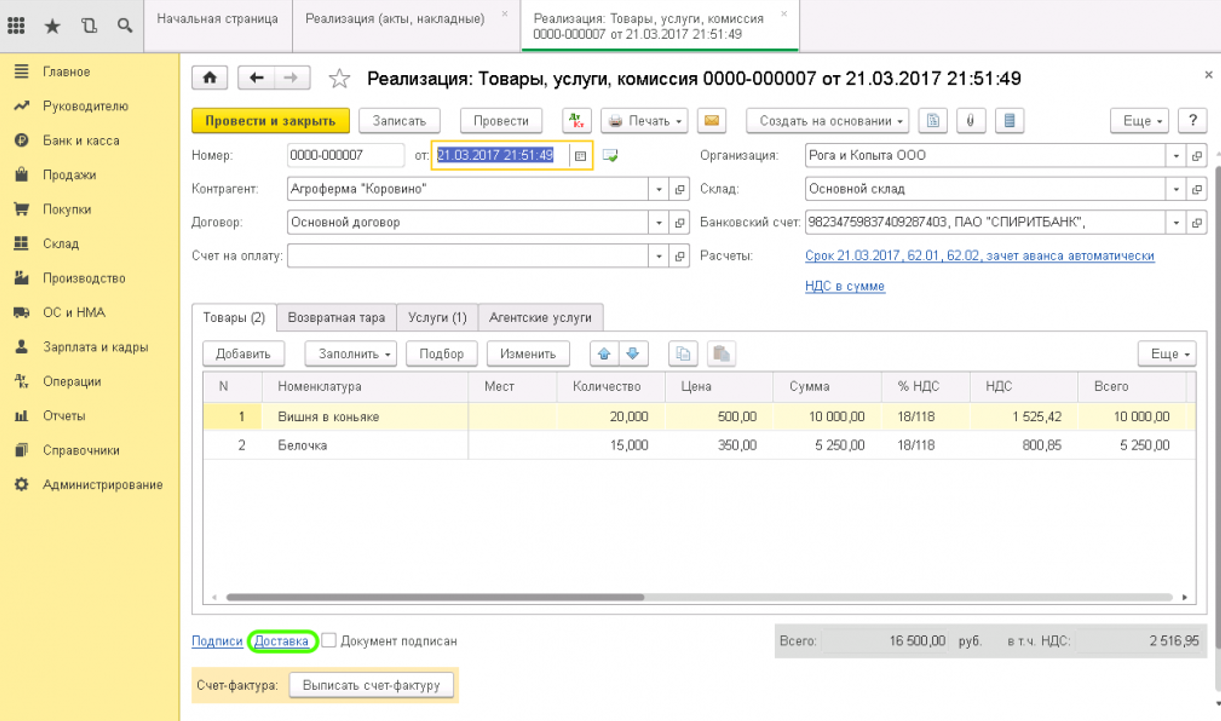Open calendar picker in date field
This screenshot has height=721, width=1221.
[x=580, y=156]
